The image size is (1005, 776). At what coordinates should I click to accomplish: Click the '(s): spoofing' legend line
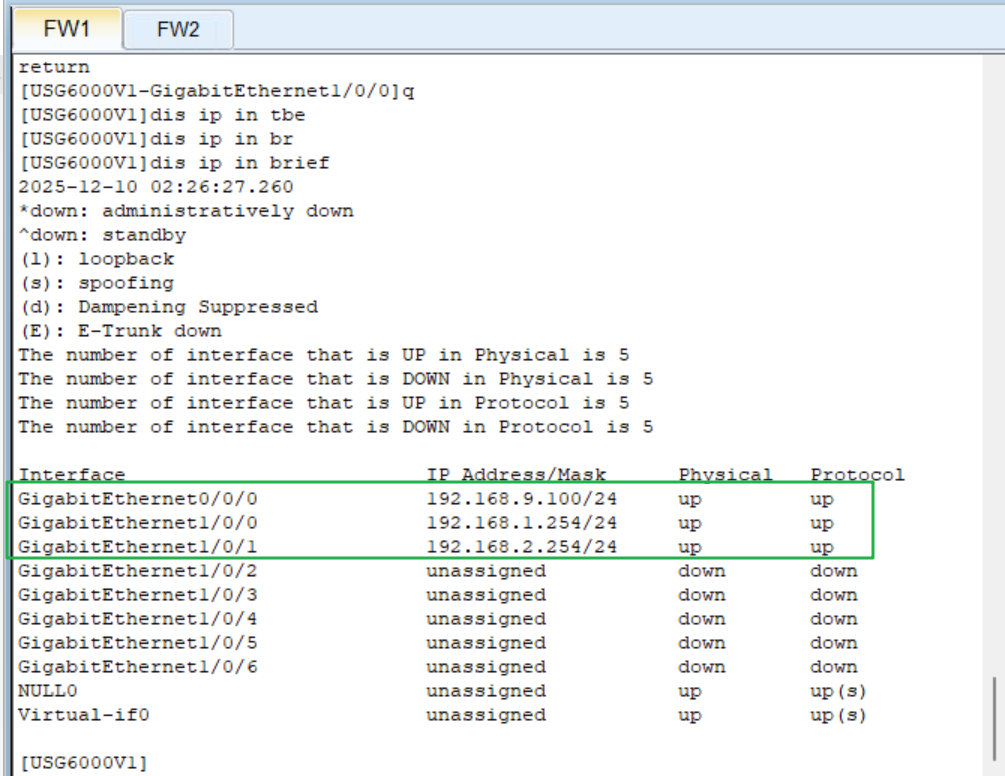coord(96,283)
